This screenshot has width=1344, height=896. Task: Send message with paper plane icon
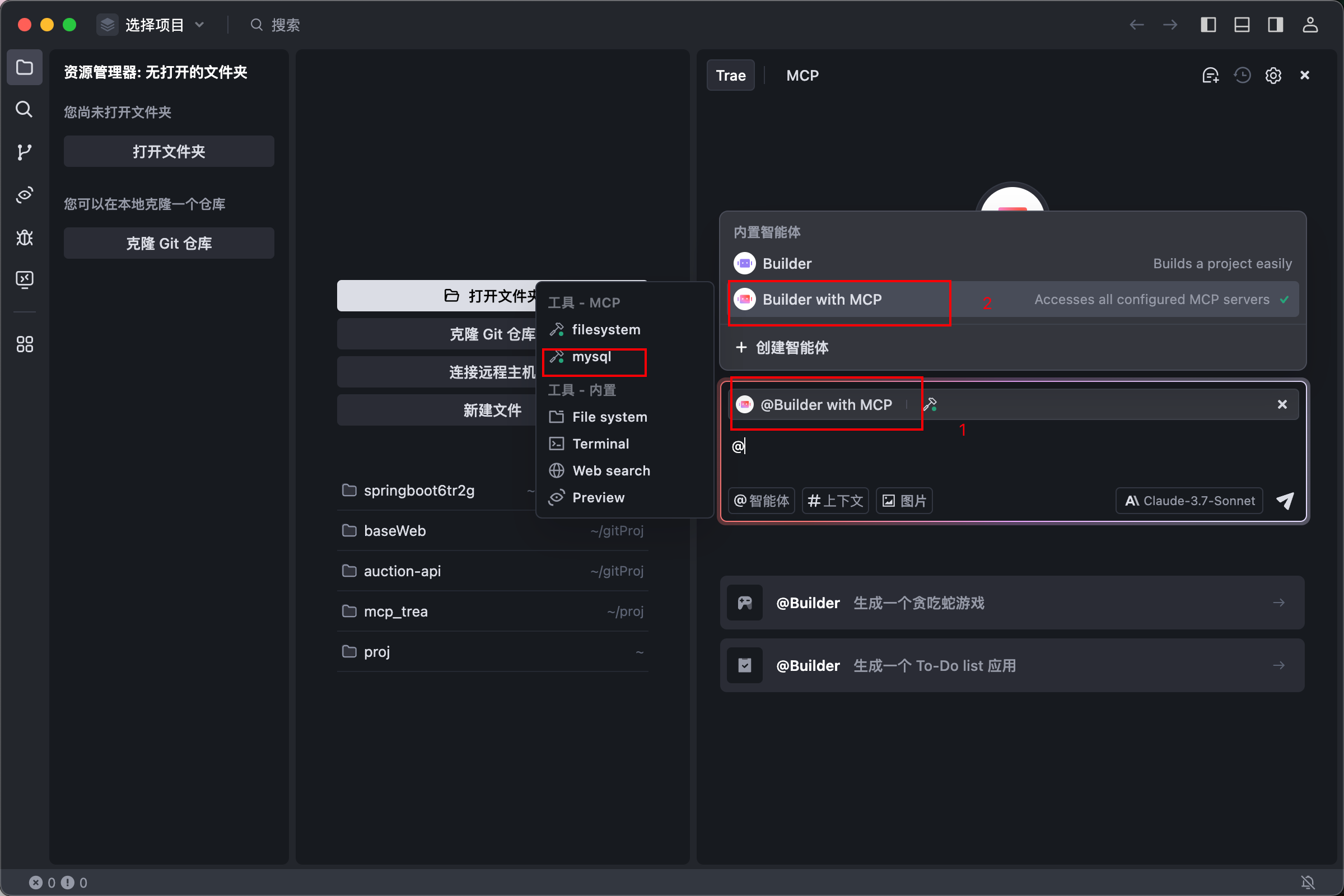[x=1285, y=501]
